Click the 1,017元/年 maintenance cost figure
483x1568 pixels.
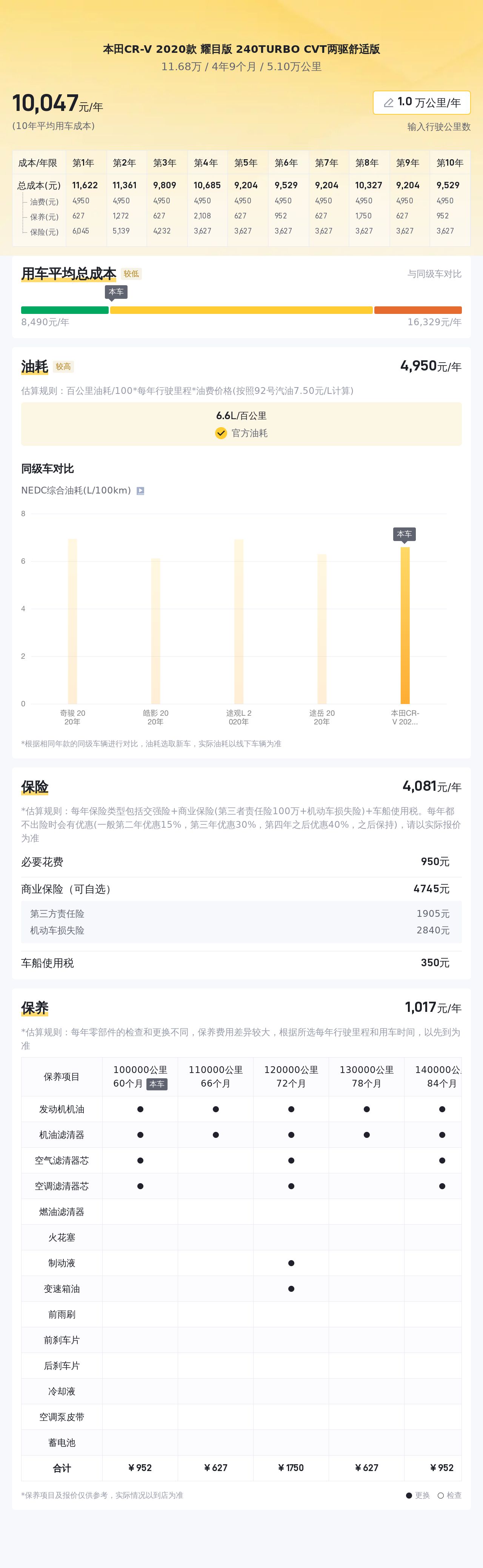point(433,1007)
